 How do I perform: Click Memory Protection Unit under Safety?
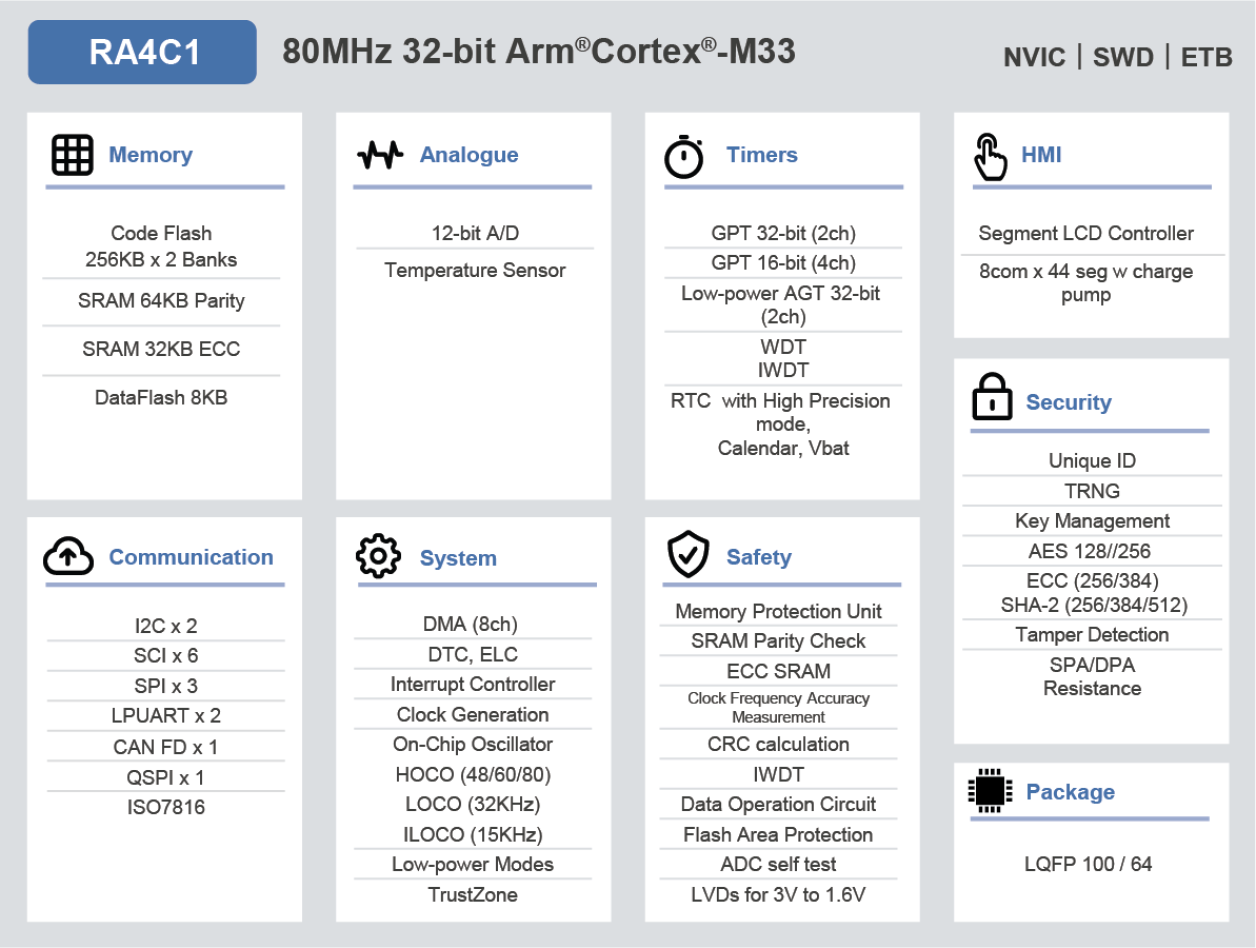pos(778,611)
